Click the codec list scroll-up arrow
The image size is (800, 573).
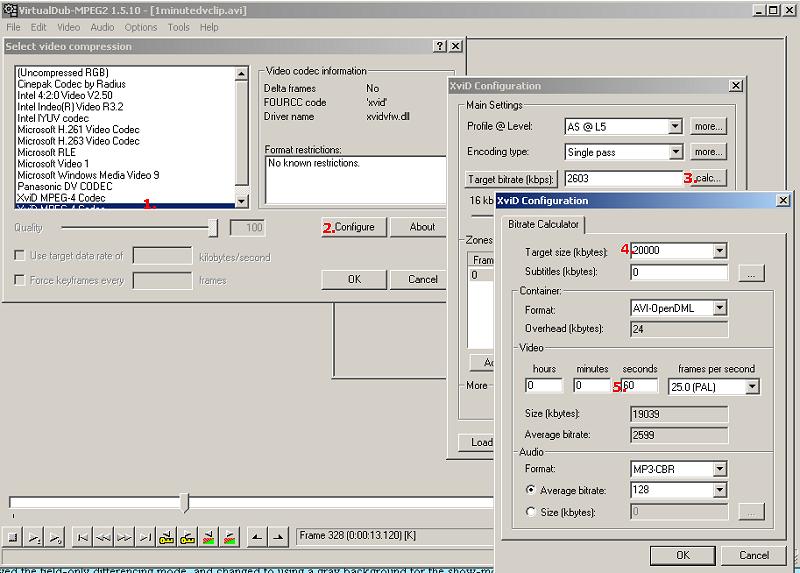241,74
